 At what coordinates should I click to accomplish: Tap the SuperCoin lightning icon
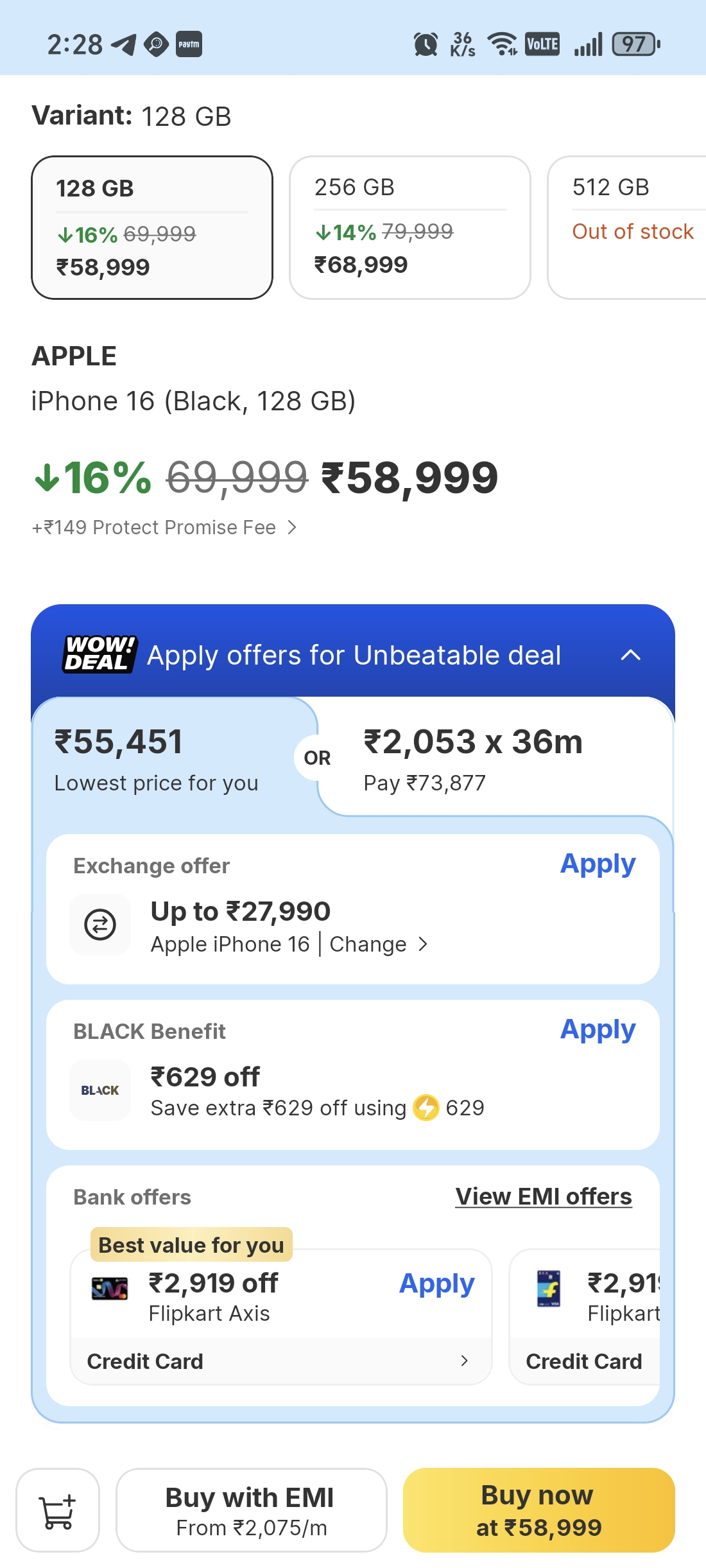pos(426,1108)
